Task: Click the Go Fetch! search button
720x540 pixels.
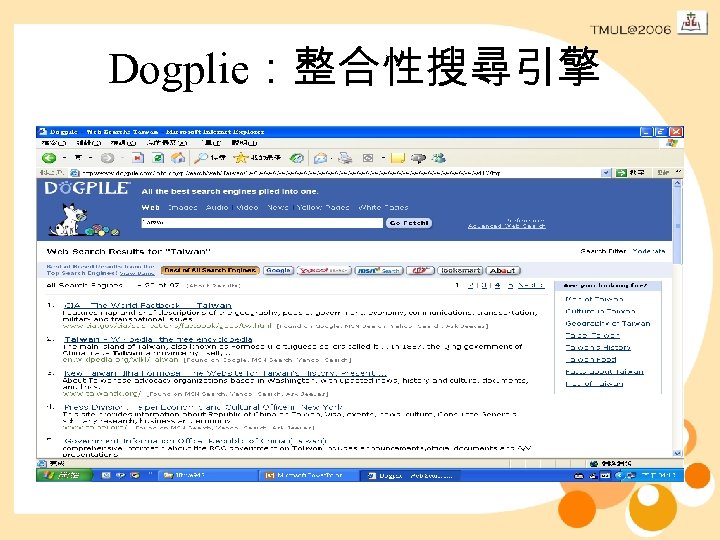Action: pyautogui.click(x=409, y=223)
